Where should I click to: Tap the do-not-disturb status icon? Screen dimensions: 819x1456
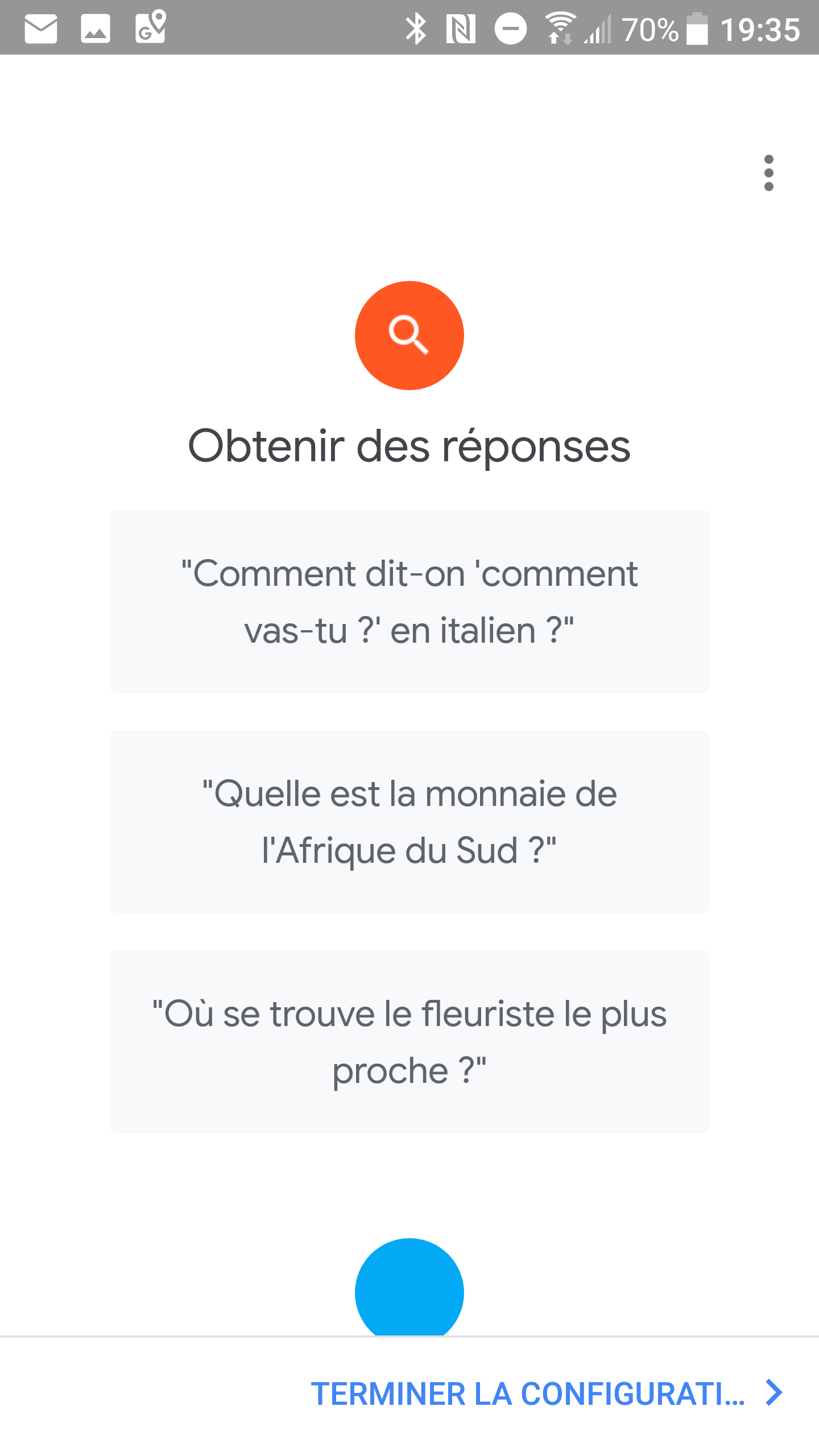click(510, 29)
